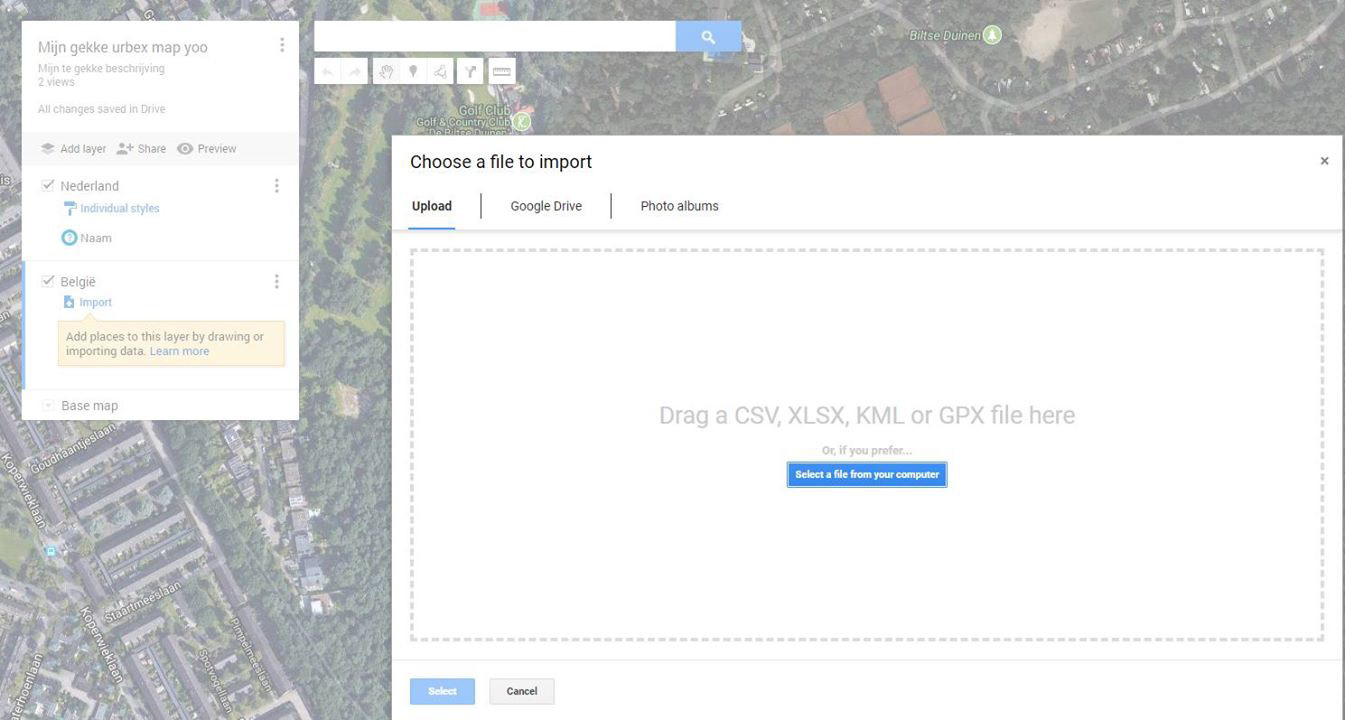Click the Naam label circle icon
The image size is (1345, 720).
pyautogui.click(x=69, y=238)
